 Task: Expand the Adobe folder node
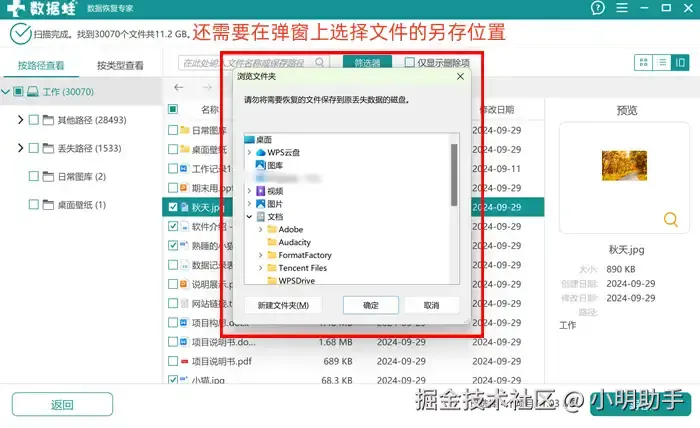pos(261,229)
